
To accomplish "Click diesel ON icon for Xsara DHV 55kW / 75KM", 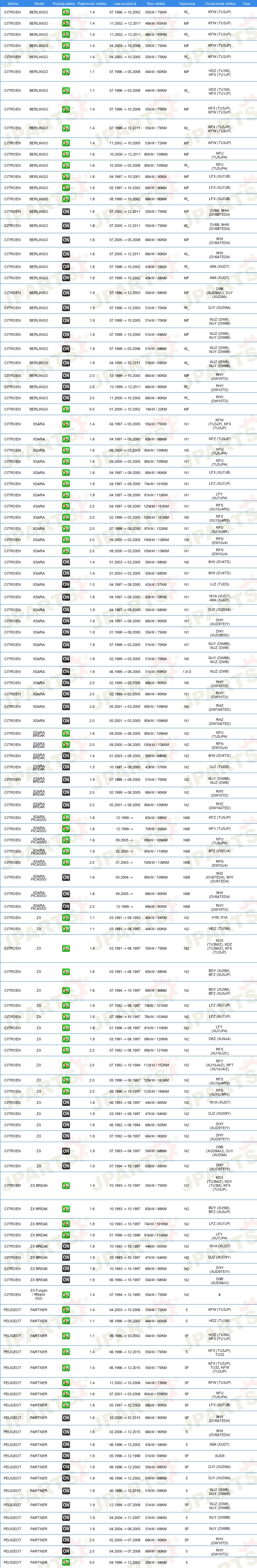I will [66, 633].
